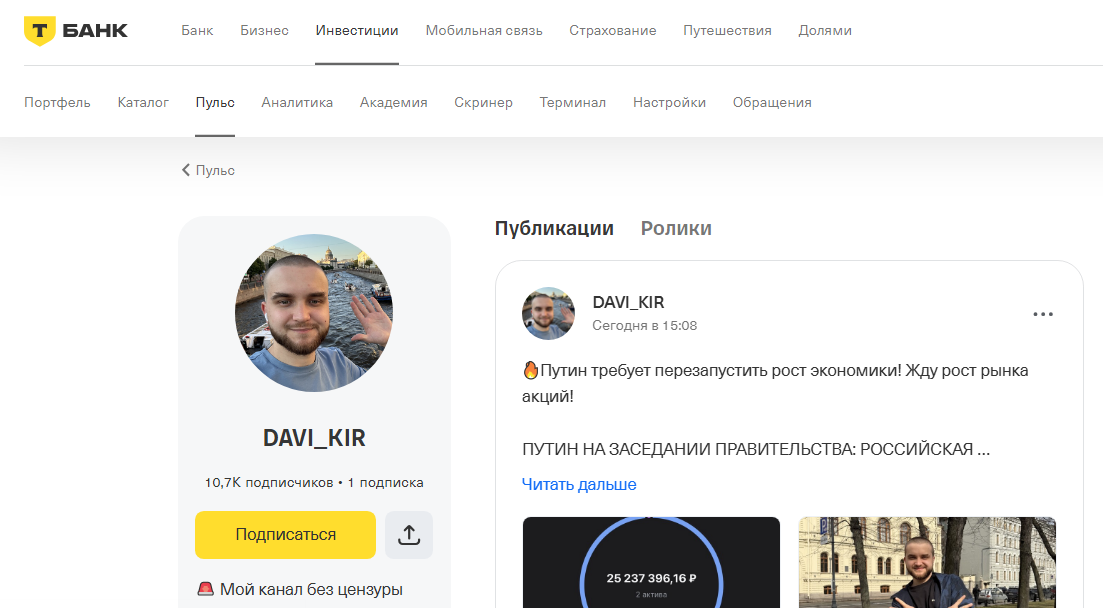Click the Мой канал без цензуры text
The width and height of the screenshot is (1103, 608).
click(x=312, y=590)
